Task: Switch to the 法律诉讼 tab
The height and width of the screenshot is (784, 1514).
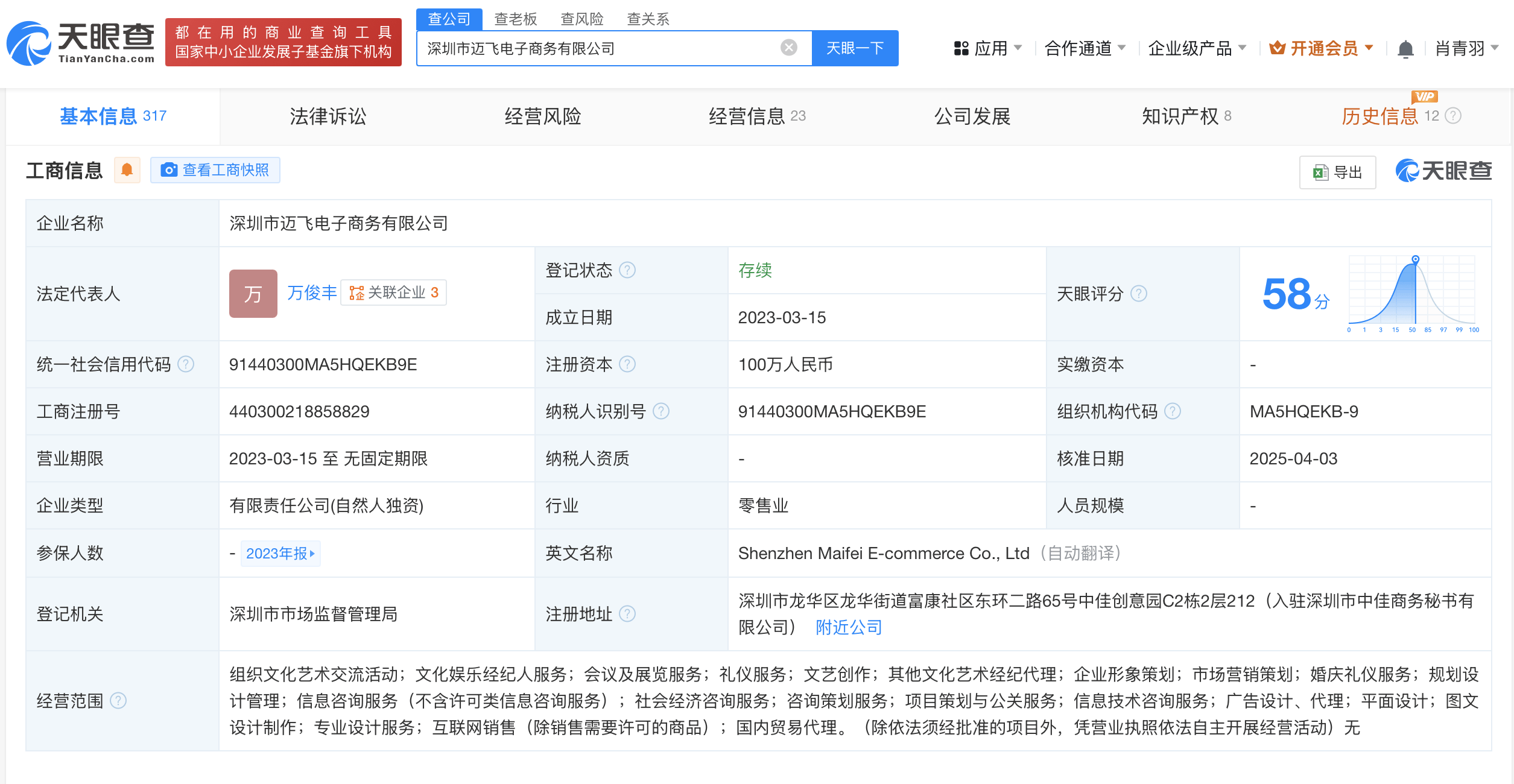Action: coord(328,116)
